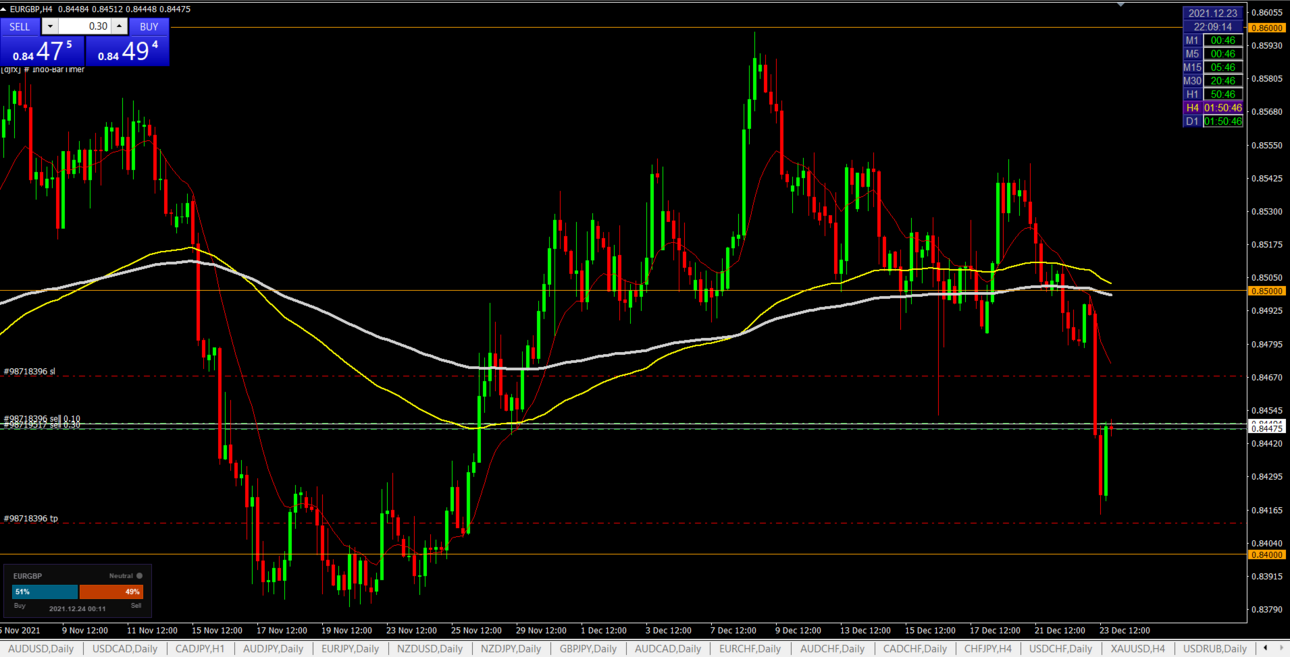1290x657 pixels.
Task: Select M30 row in bar timer
Action: tap(1213, 81)
